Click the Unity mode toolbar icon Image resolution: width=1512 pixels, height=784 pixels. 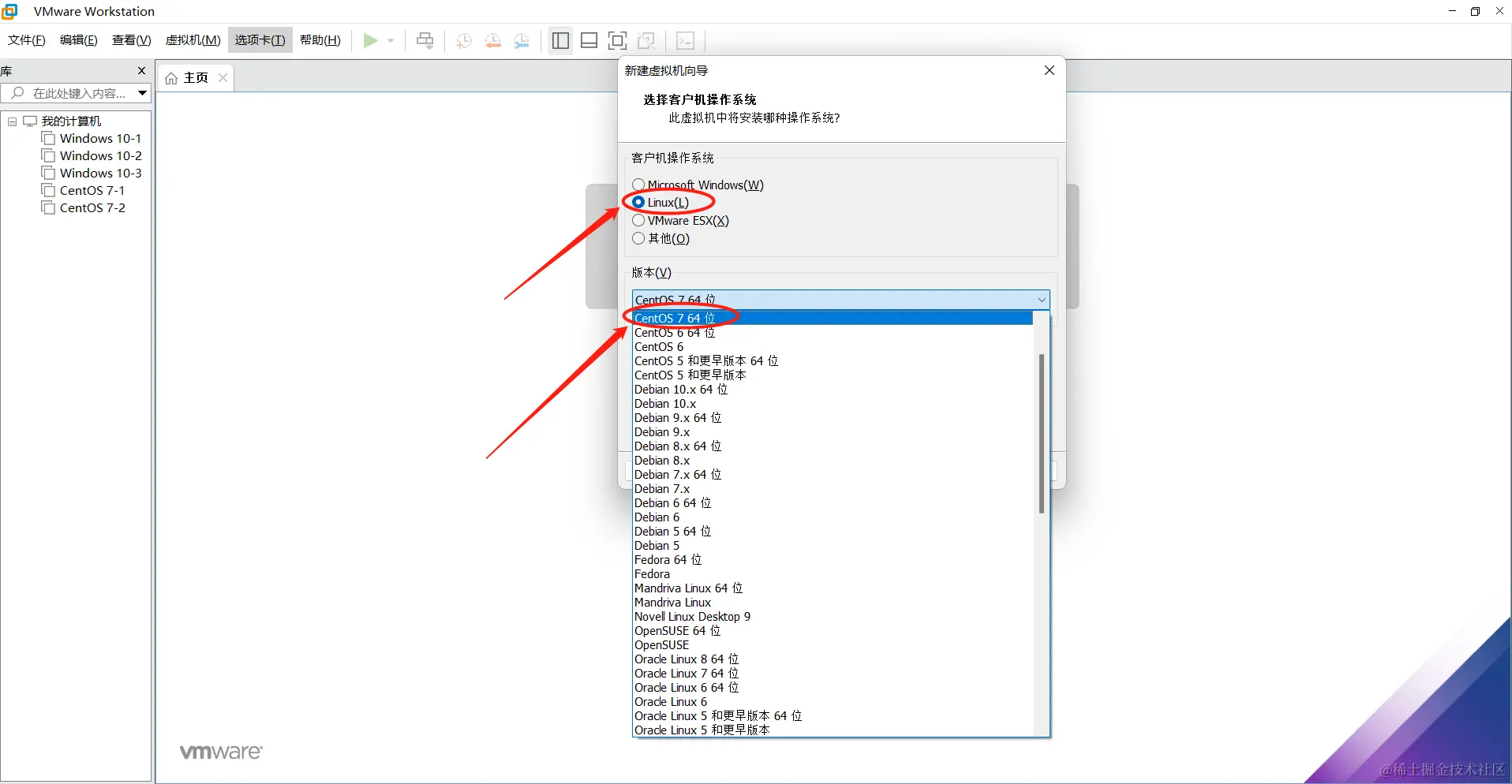[646, 40]
